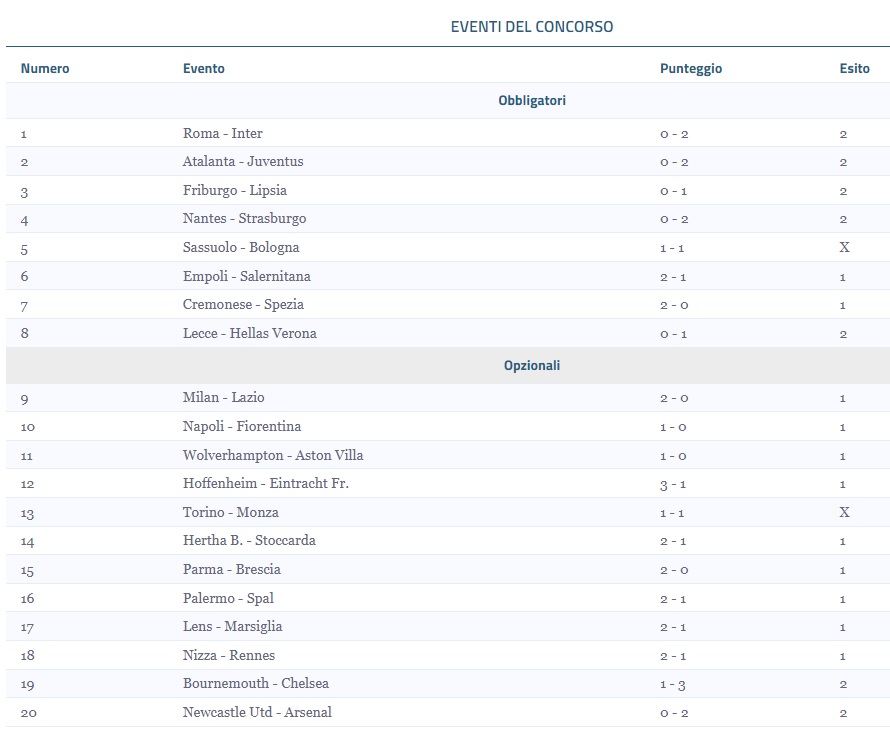Click the Esito column header
This screenshot has width=890, height=742.
coord(854,69)
